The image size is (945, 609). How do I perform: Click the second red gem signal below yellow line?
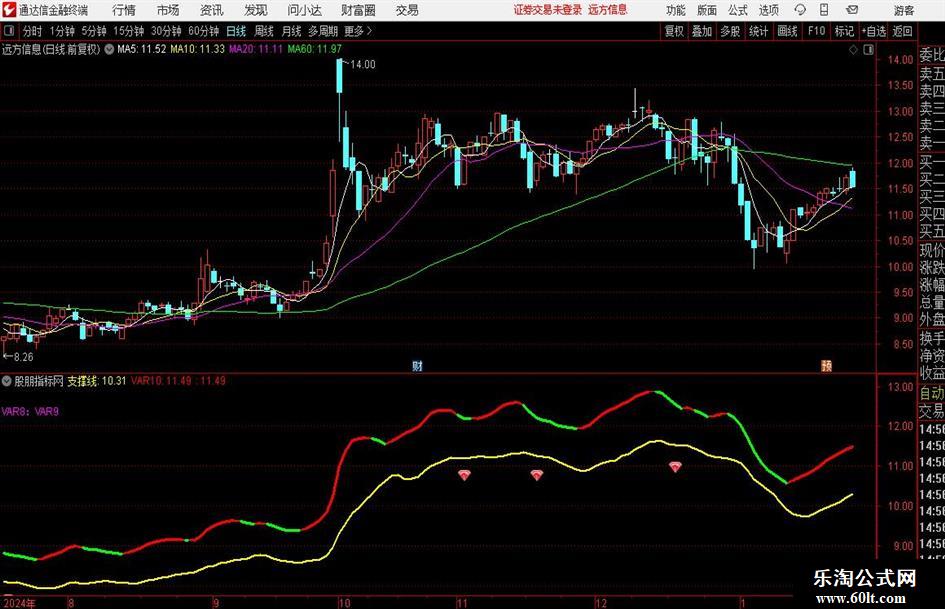pos(536,475)
